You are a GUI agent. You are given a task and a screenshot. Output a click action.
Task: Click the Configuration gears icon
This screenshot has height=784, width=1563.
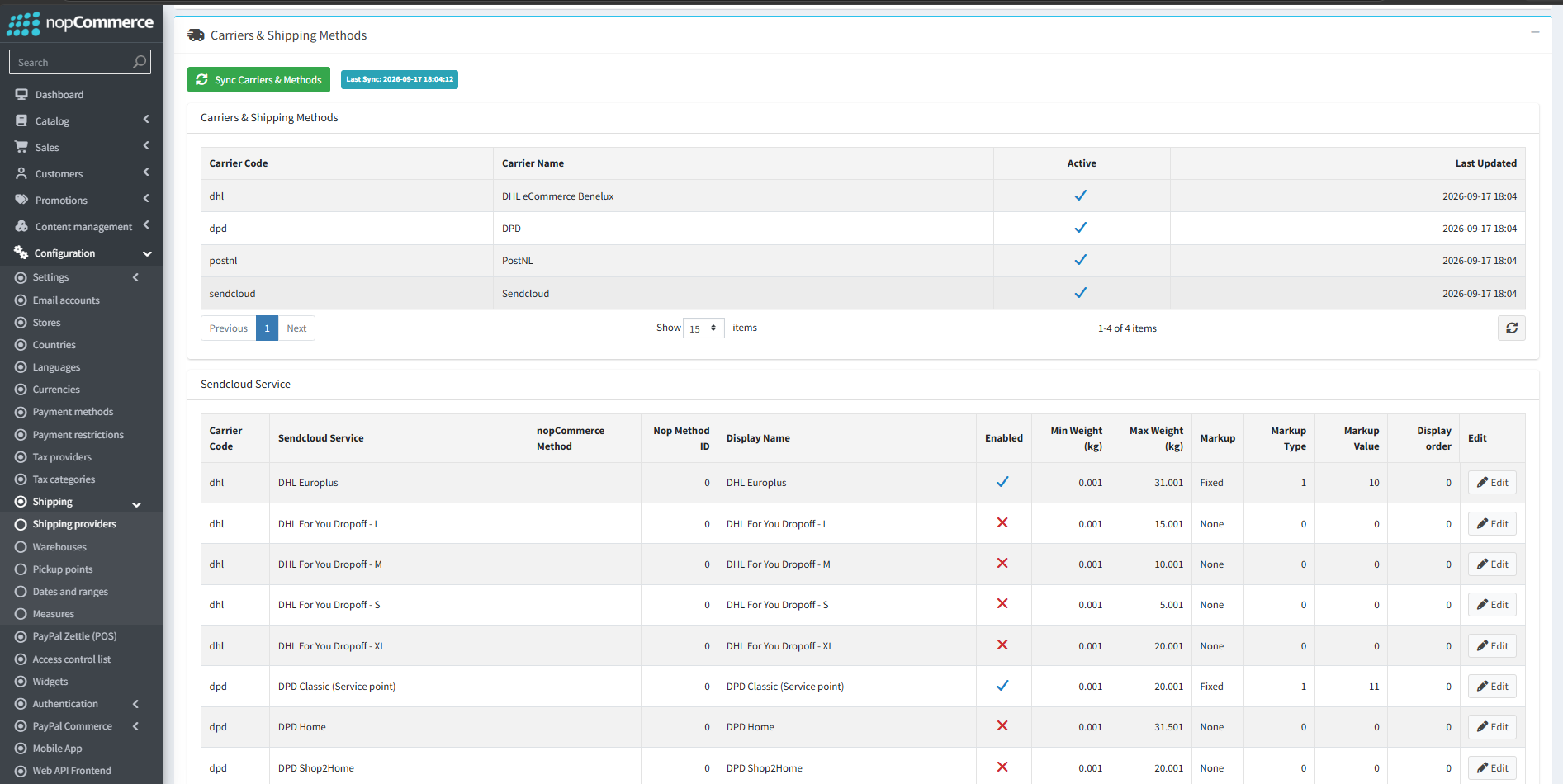pyautogui.click(x=21, y=253)
